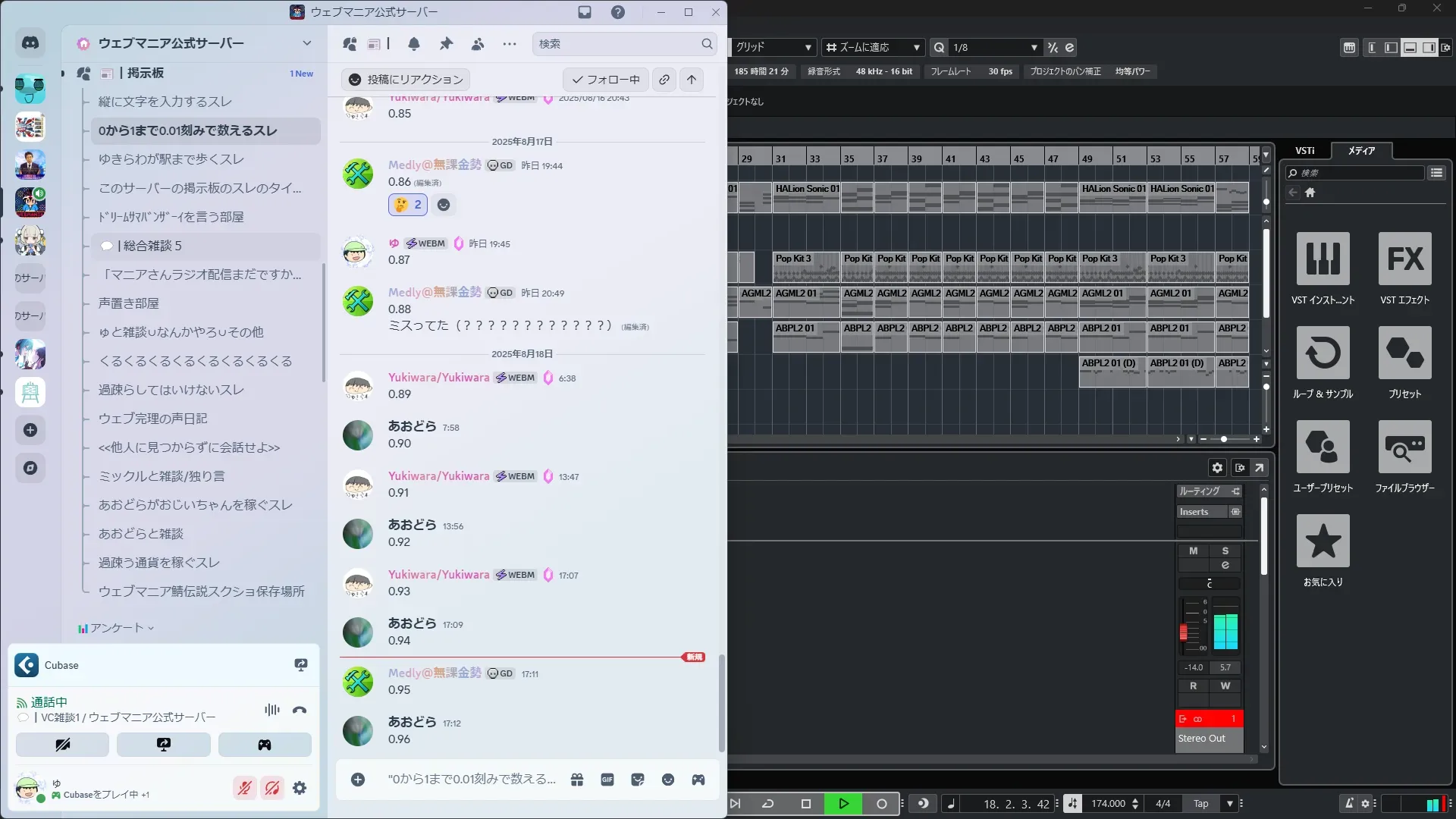Open Discord notification bell settings

414,44
